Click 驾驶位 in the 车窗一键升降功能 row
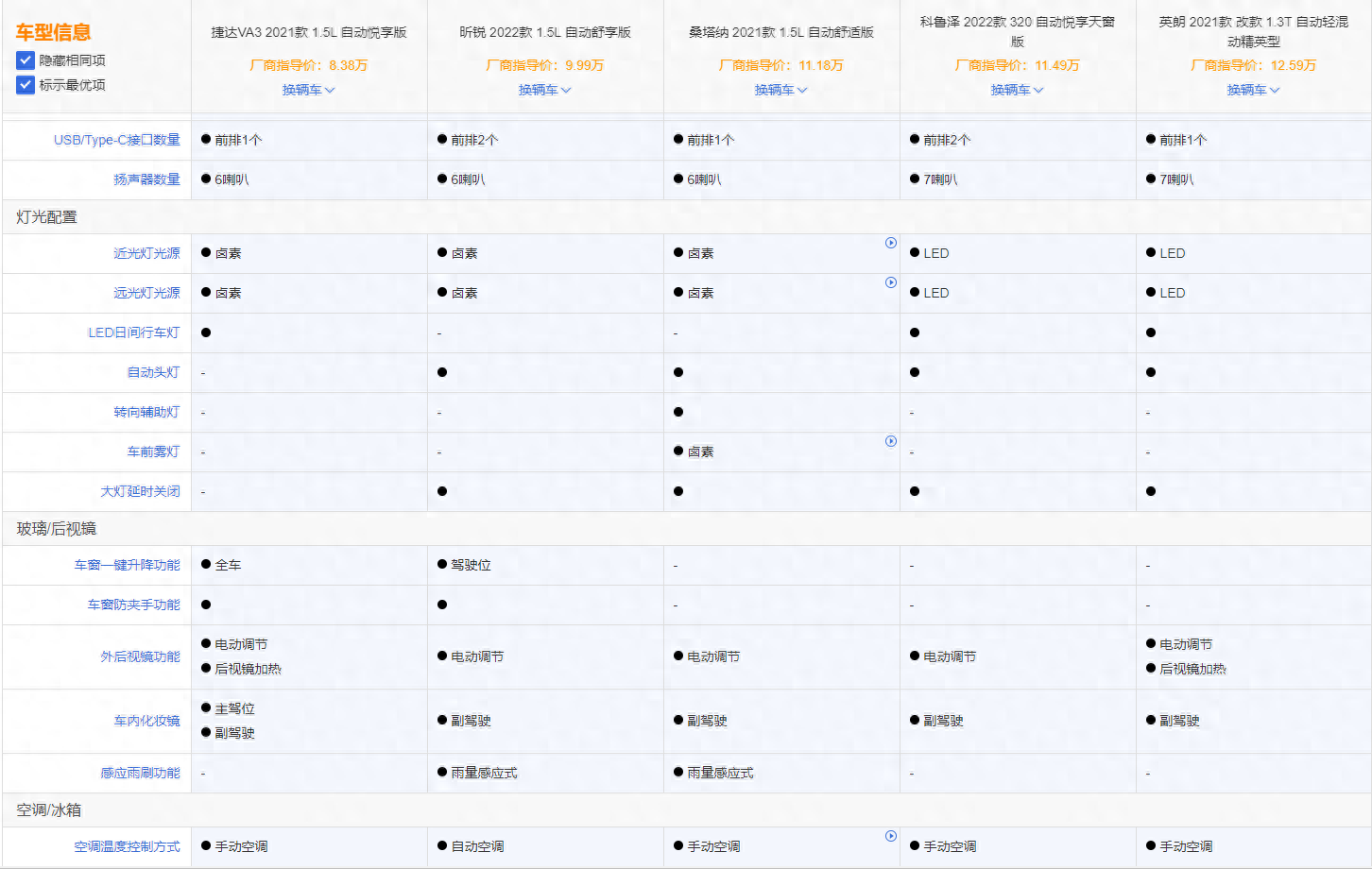This screenshot has width=1372, height=869. 471,565
